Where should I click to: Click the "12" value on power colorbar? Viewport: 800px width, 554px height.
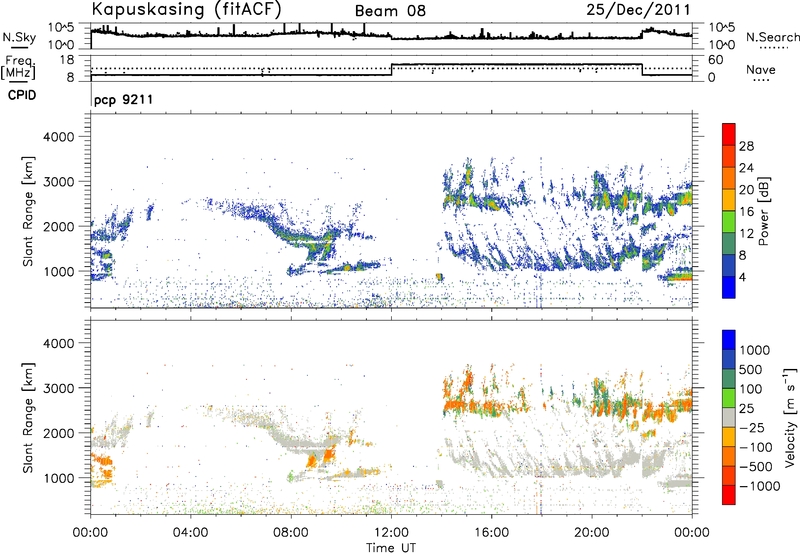pos(746,234)
